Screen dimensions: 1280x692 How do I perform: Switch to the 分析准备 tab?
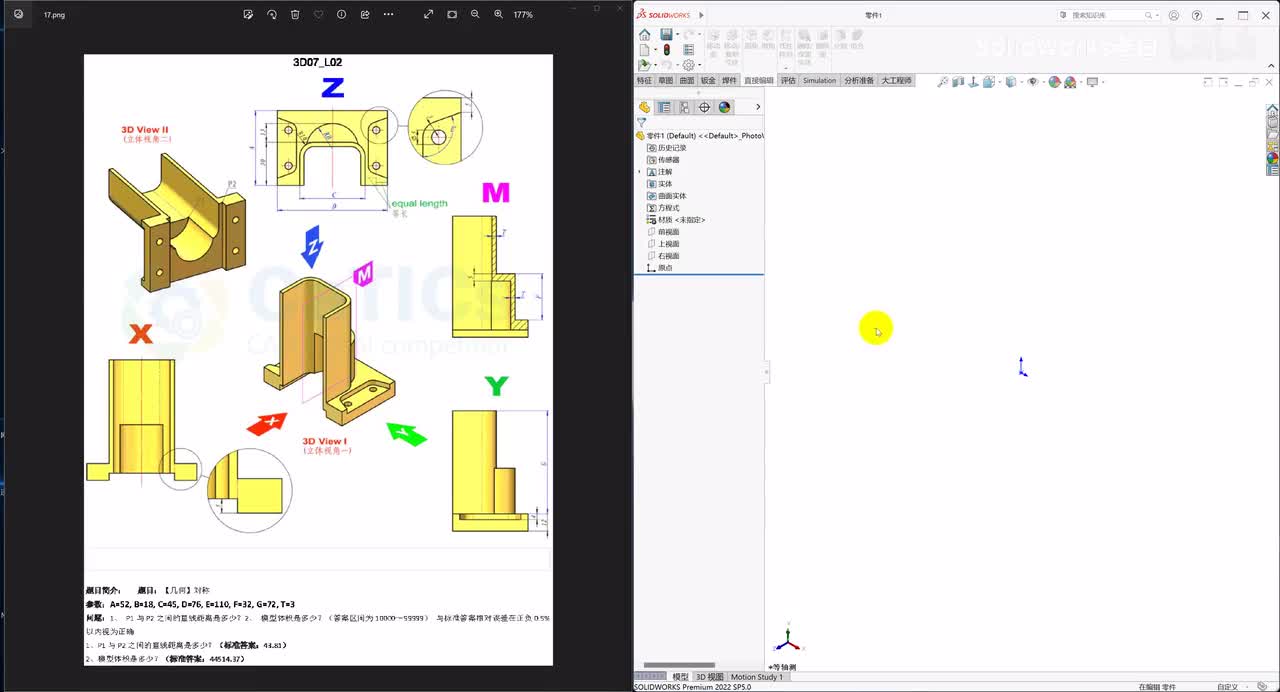coord(859,80)
